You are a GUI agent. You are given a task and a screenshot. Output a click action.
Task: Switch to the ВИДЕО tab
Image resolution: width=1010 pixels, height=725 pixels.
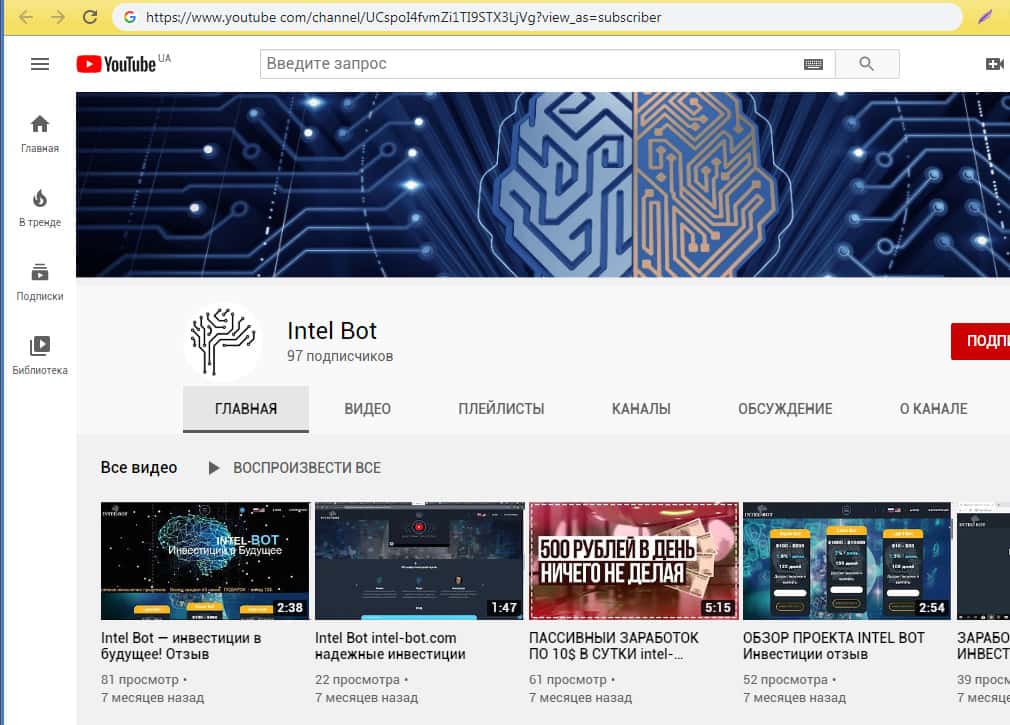coord(367,409)
